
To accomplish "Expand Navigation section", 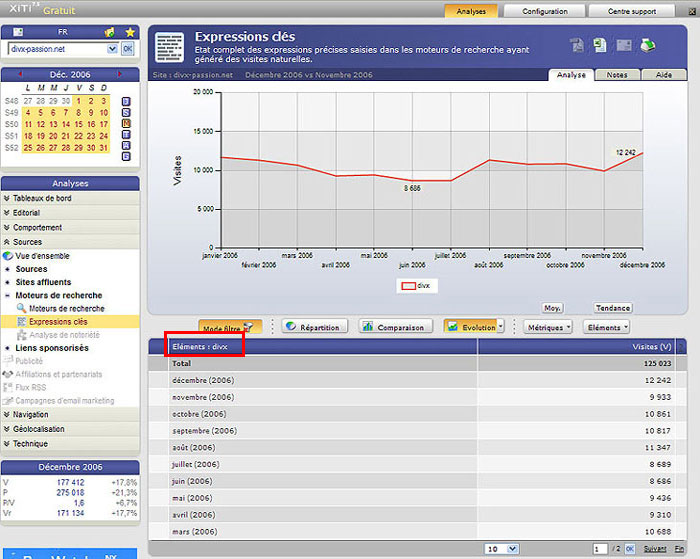I will [x=70, y=415].
